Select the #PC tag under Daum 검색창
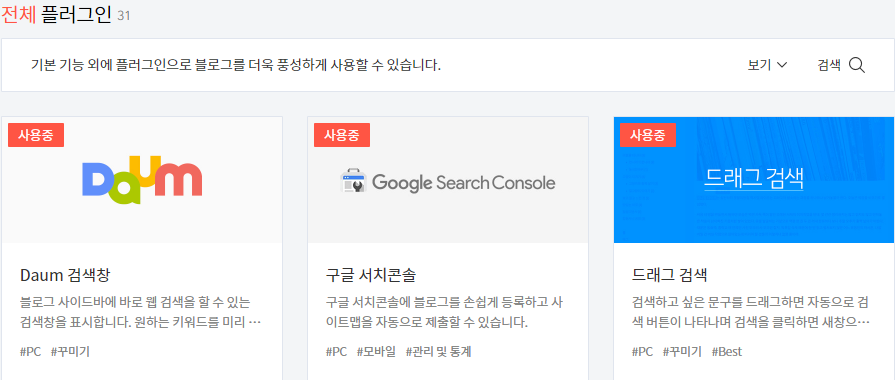Screen dimensions: 895x380 tap(30, 351)
